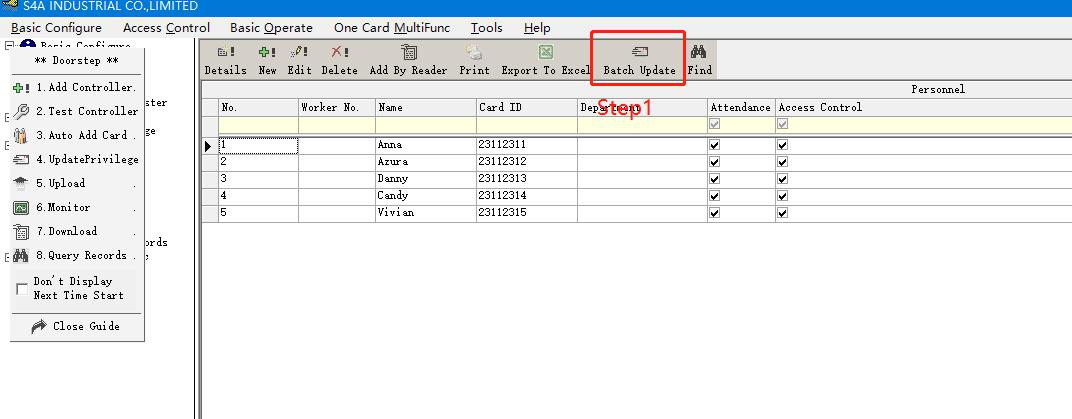Viewport: 1072px width, 419px height.
Task: Click the Name filter input field
Action: point(425,125)
